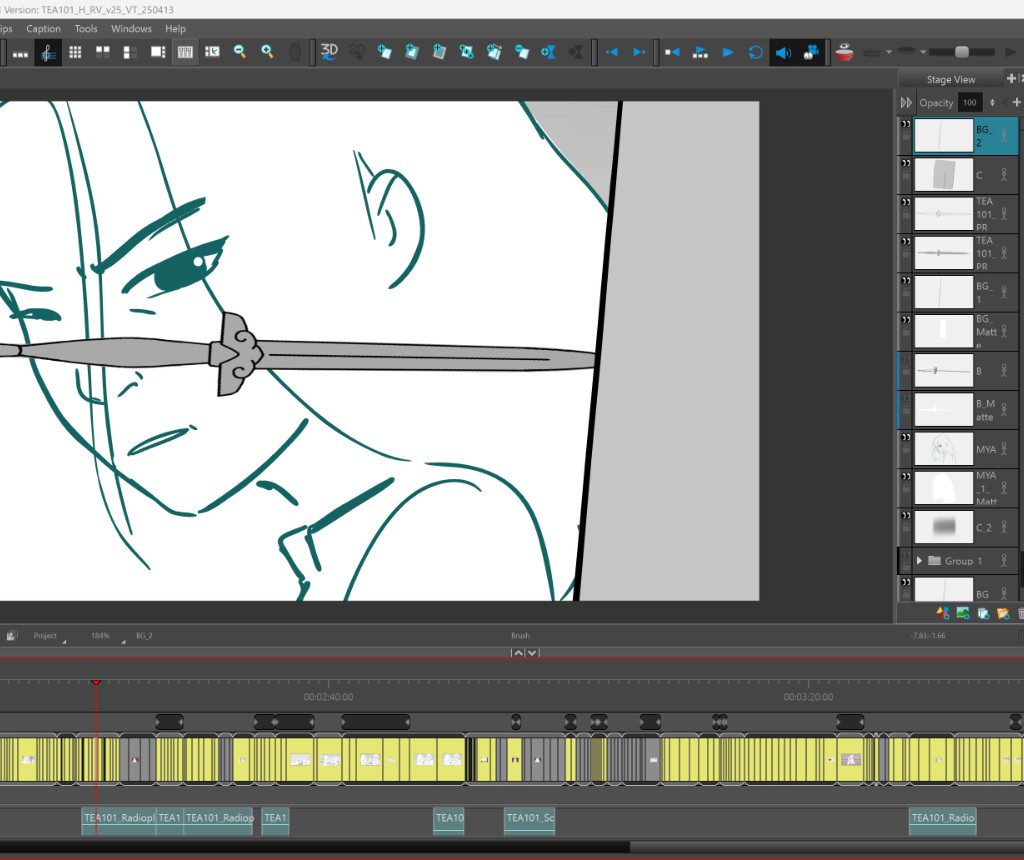
Task: Select the TEA101_Sc audio clip in timeline
Action: coord(529,819)
